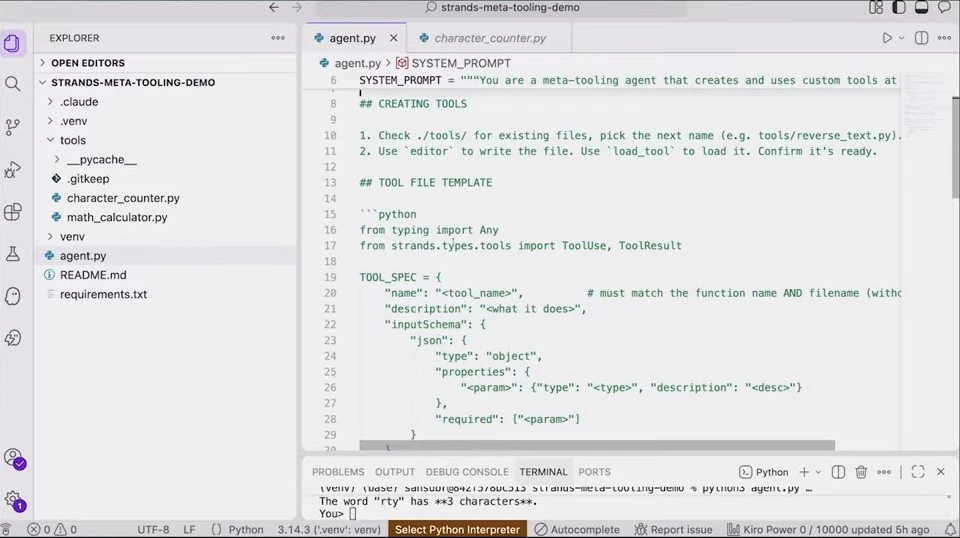This screenshot has width=960, height=538.
Task: Click the editor vertical scrollbar thumb
Action: [955, 147]
